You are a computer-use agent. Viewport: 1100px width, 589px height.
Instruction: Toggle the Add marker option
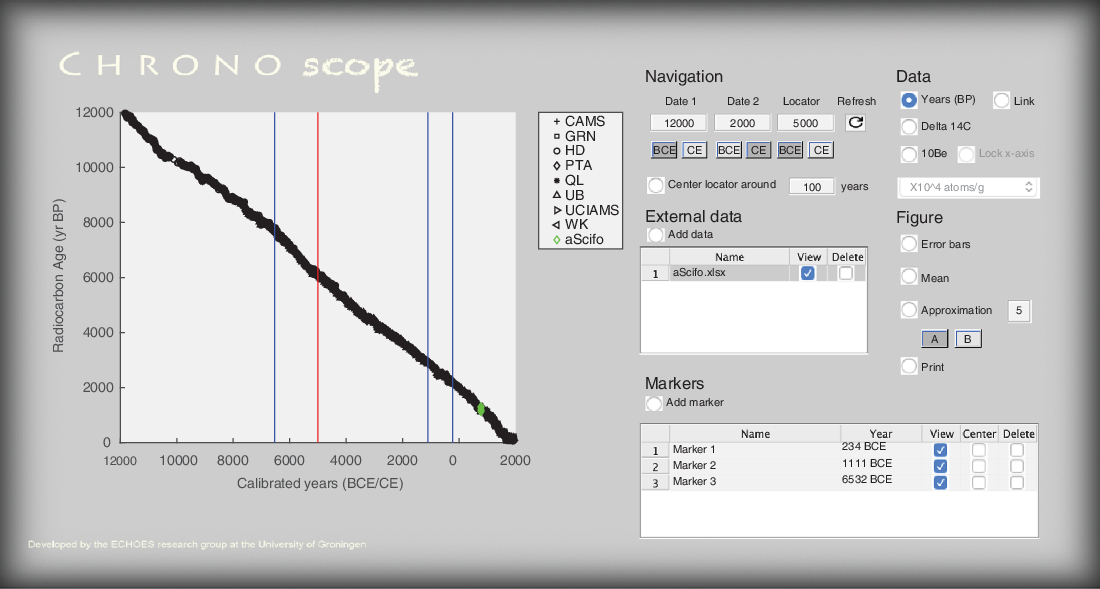tap(654, 403)
